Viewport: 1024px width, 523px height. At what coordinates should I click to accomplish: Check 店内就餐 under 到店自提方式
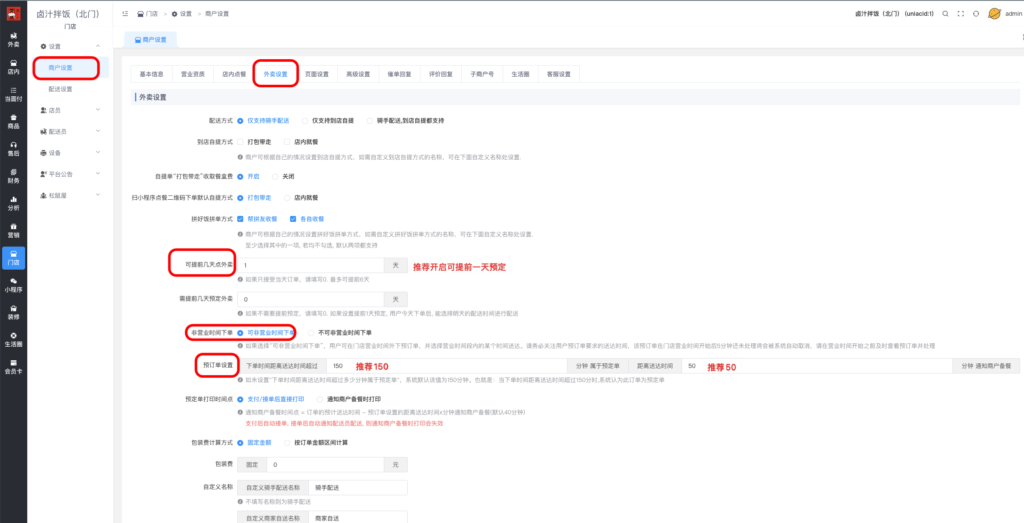click(x=302, y=141)
